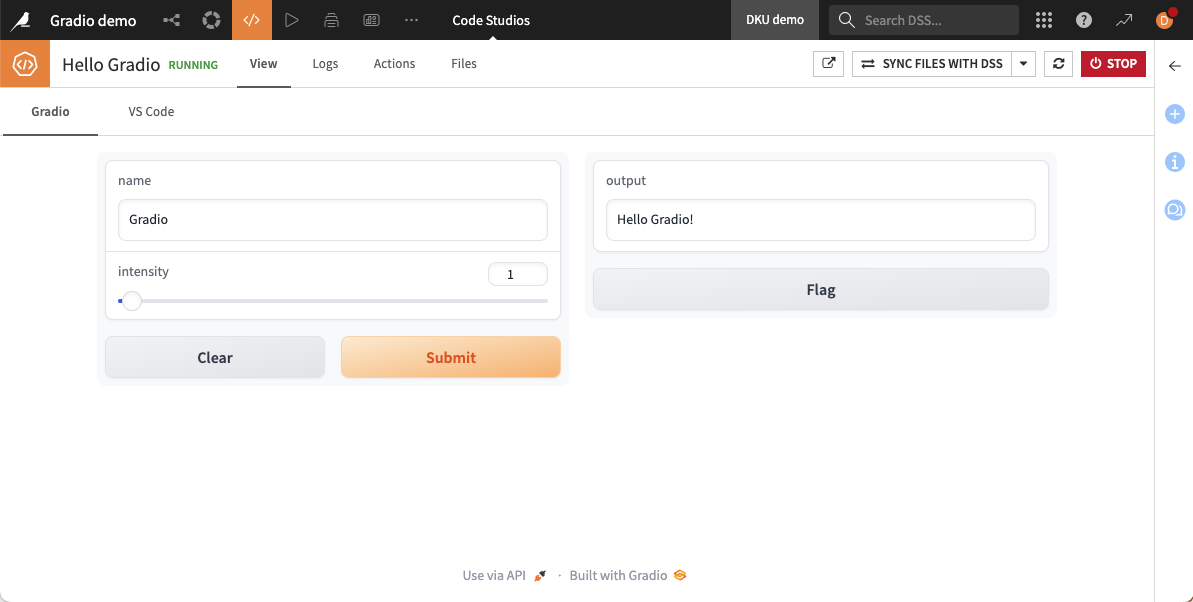1193x602 pixels.
Task: Select the VS Code sub-tab
Action: [x=151, y=112]
